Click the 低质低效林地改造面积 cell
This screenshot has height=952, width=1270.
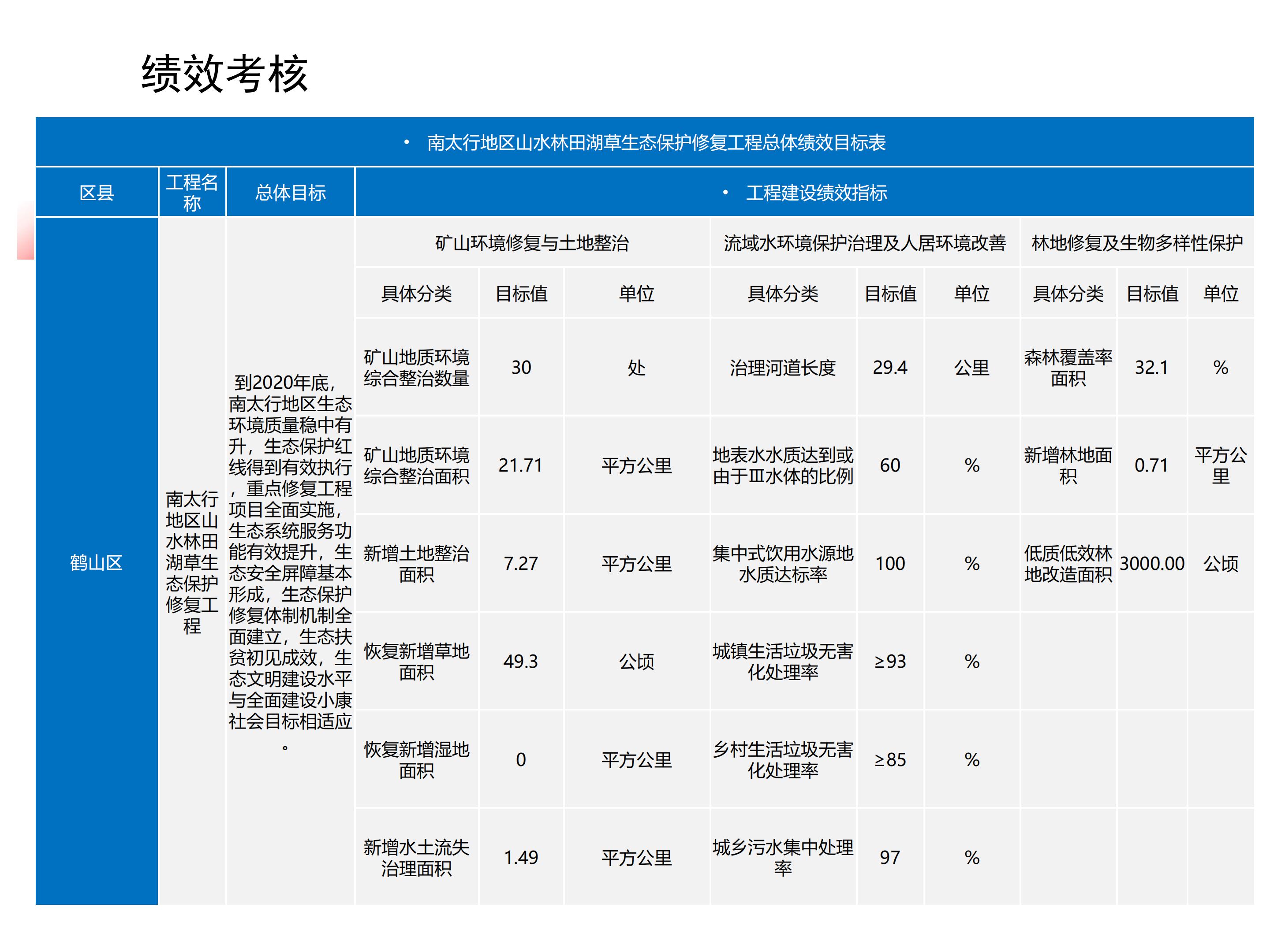click(x=1068, y=564)
